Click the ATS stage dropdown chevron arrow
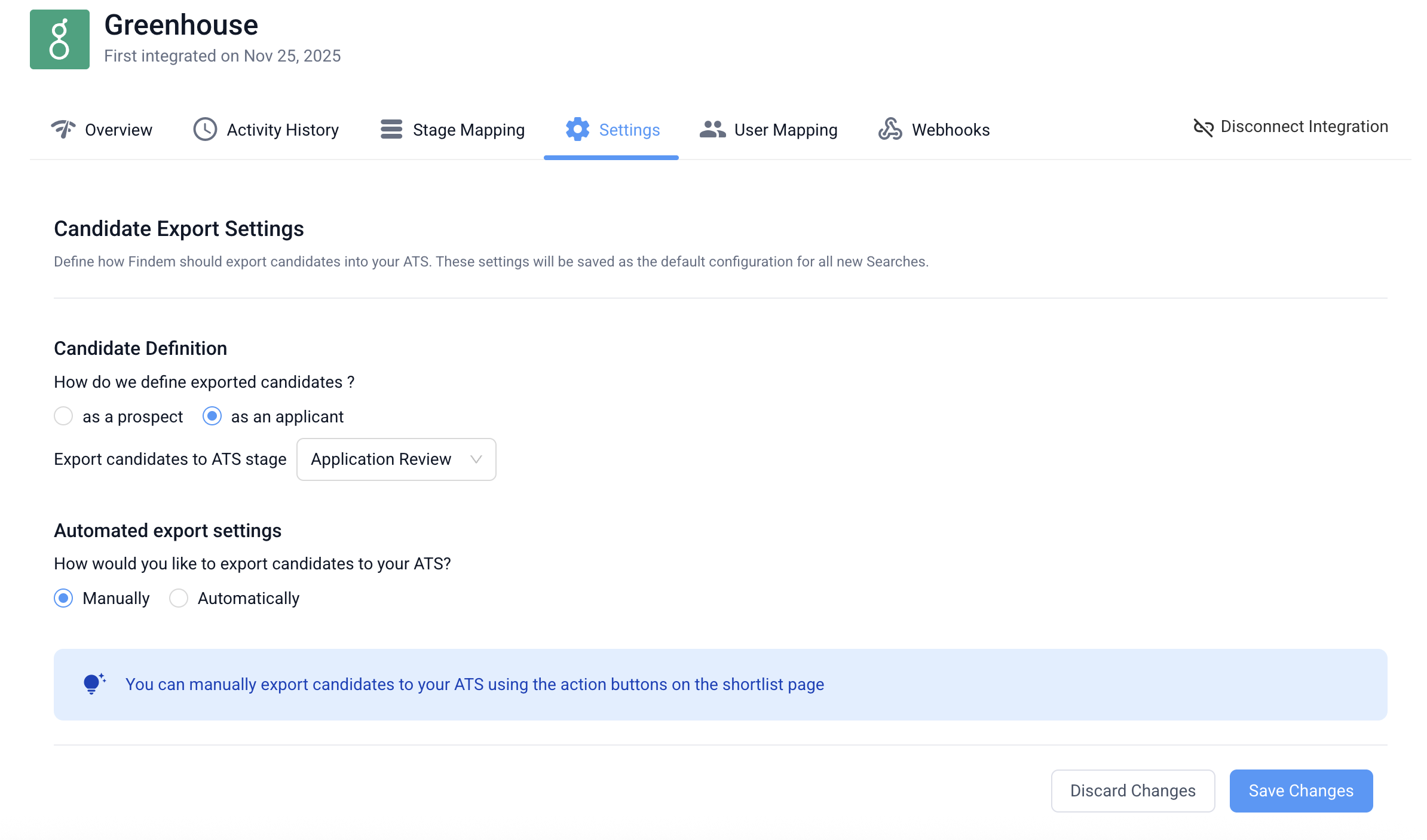 tap(476, 459)
